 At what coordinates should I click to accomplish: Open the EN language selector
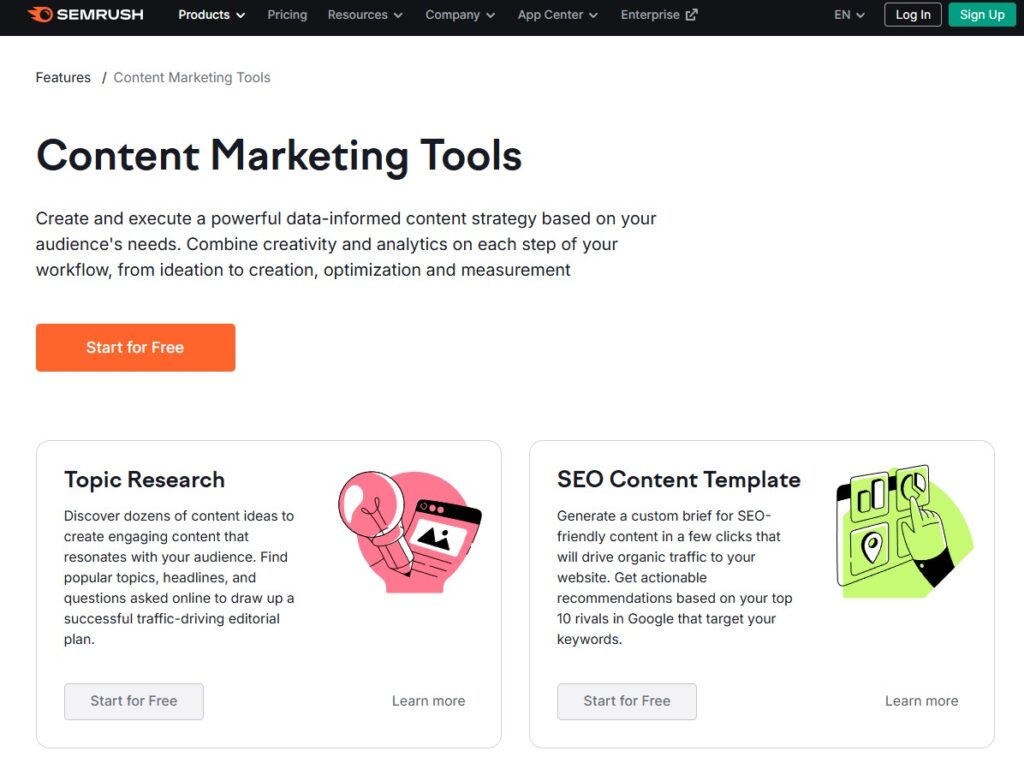847,15
